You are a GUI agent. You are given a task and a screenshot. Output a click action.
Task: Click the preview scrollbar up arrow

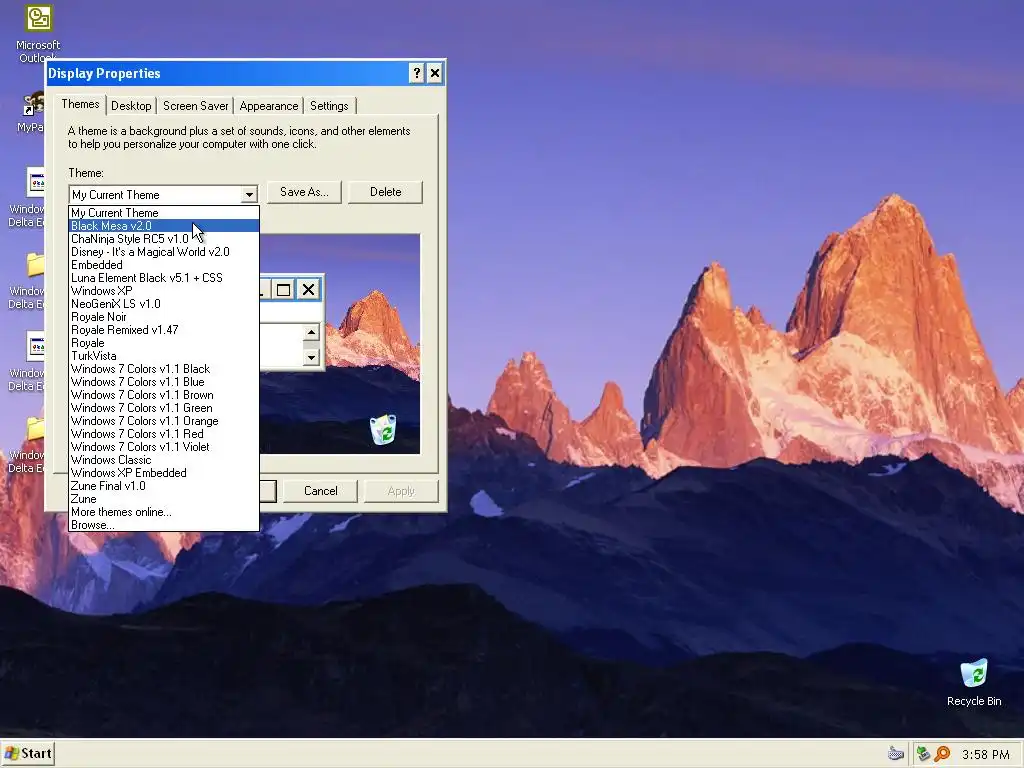[x=311, y=333]
